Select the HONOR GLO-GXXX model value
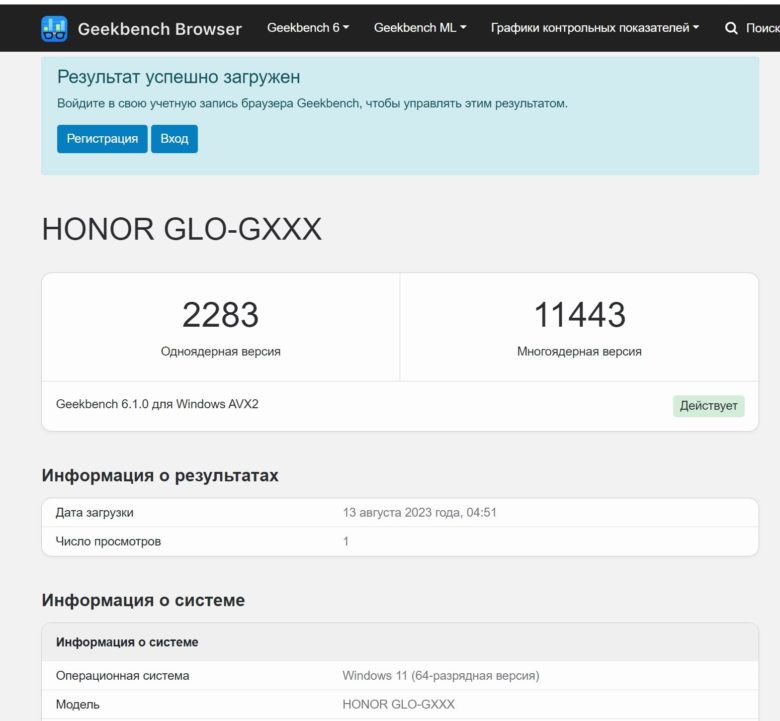This screenshot has height=721, width=780. pyautogui.click(x=398, y=705)
